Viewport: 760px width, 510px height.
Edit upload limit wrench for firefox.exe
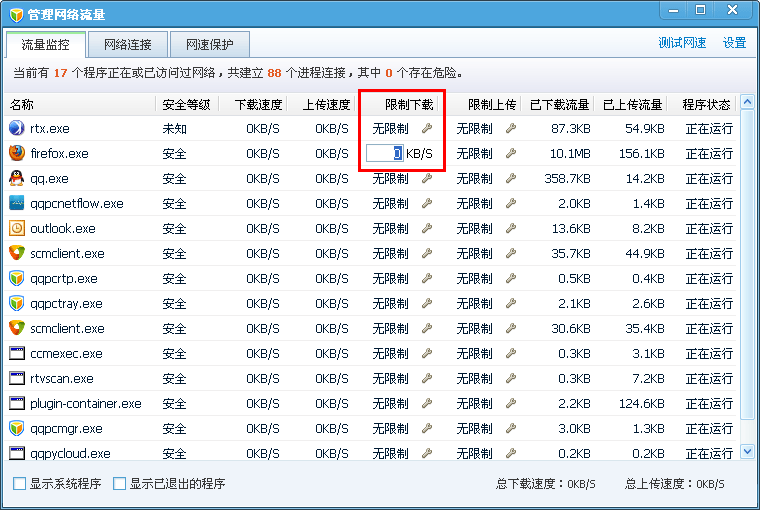tap(511, 153)
